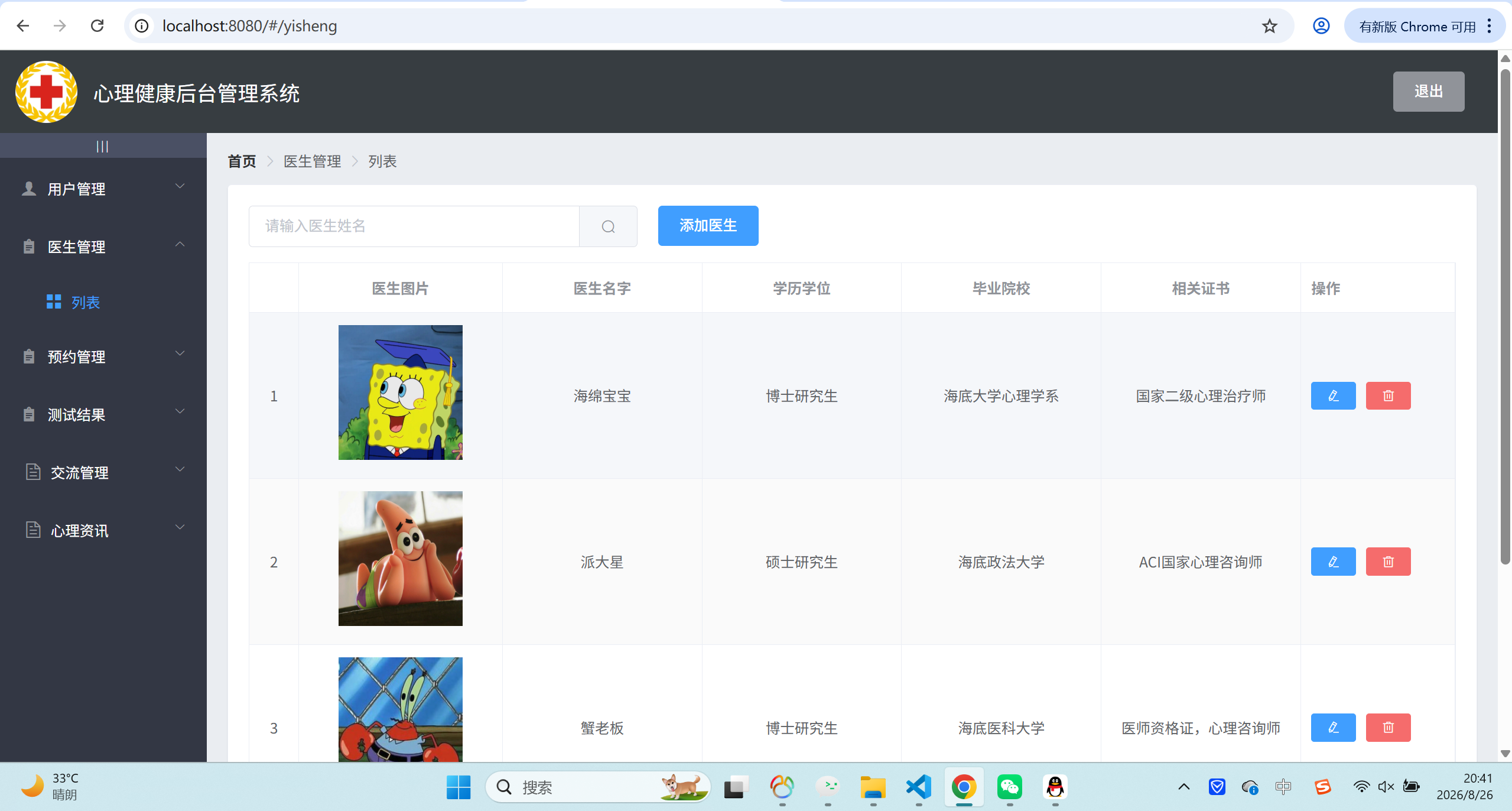Click the 国家二级心理治疗师 certificate cell

click(x=1201, y=396)
